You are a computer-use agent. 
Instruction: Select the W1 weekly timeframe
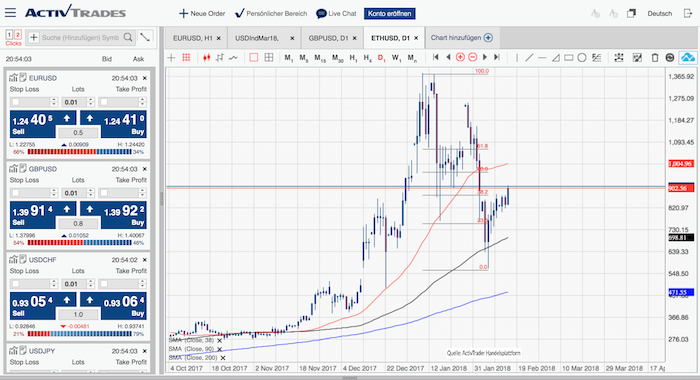(x=396, y=58)
